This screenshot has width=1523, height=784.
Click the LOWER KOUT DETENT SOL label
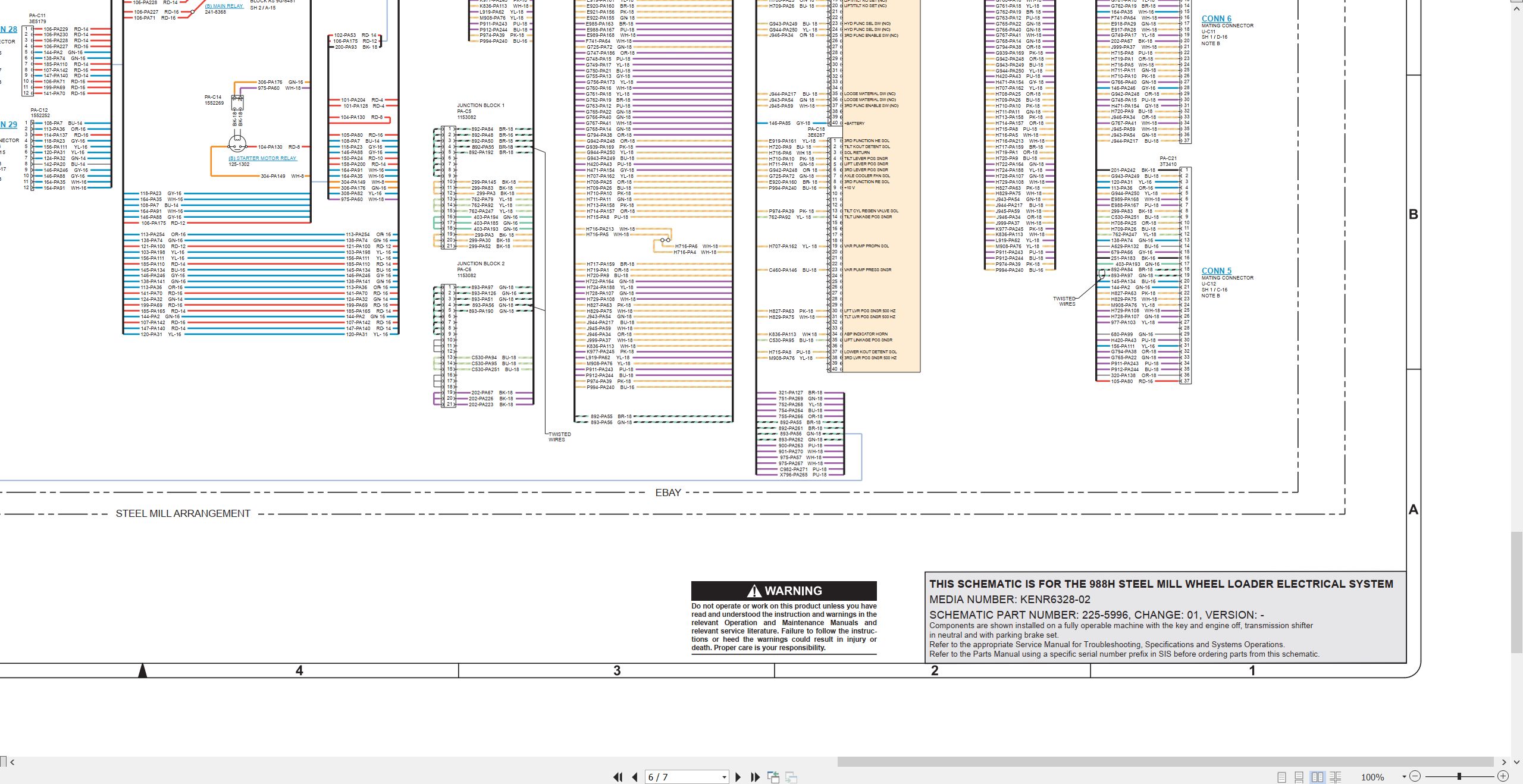tap(870, 352)
